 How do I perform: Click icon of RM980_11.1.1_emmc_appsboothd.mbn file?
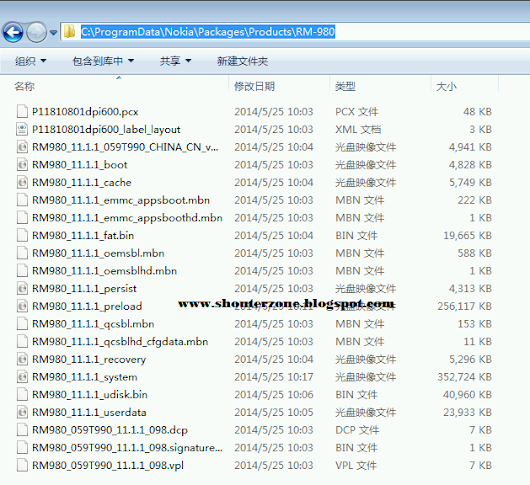pos(22,217)
